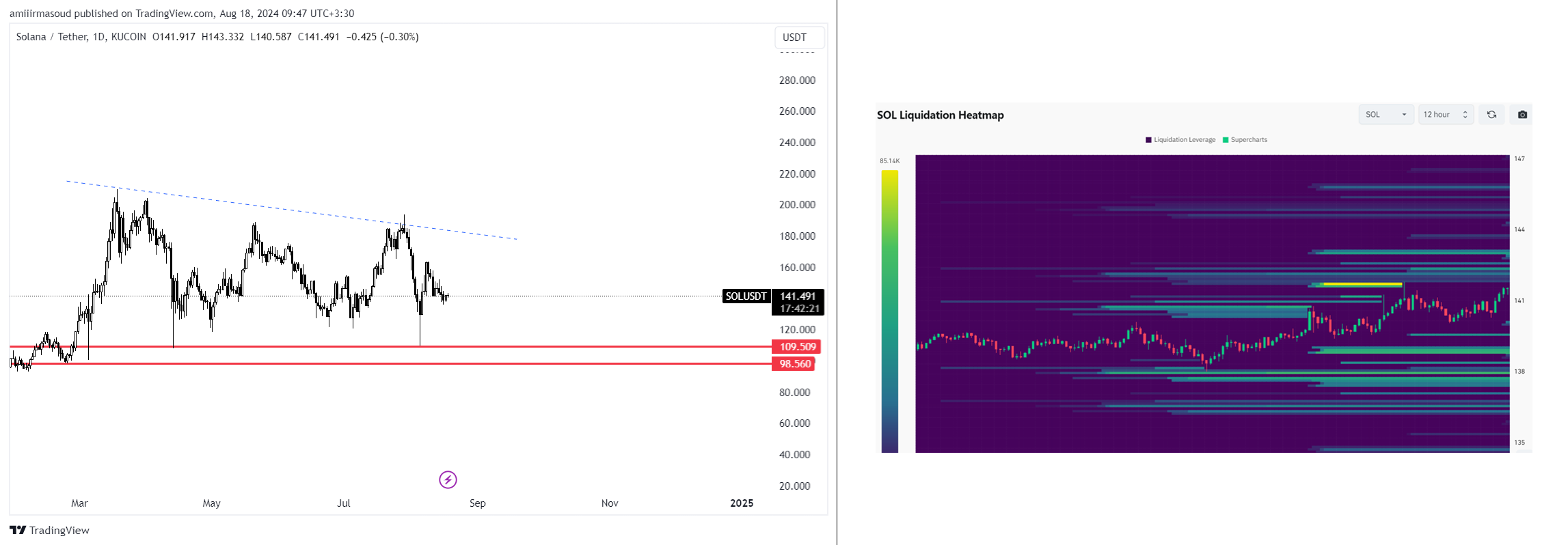The width and height of the screenshot is (1568, 545).
Task: Click the amiiirmasoud published on TradingView.com header
Action: pyautogui.click(x=182, y=13)
